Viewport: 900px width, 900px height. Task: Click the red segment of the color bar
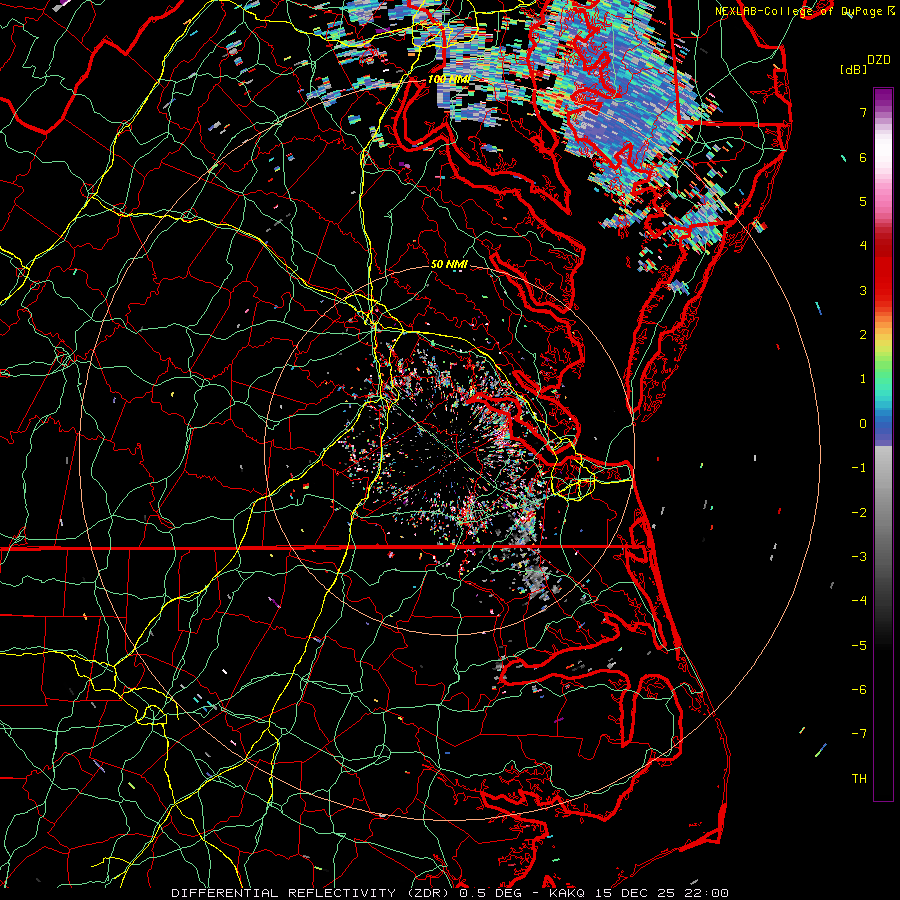pyautogui.click(x=883, y=276)
